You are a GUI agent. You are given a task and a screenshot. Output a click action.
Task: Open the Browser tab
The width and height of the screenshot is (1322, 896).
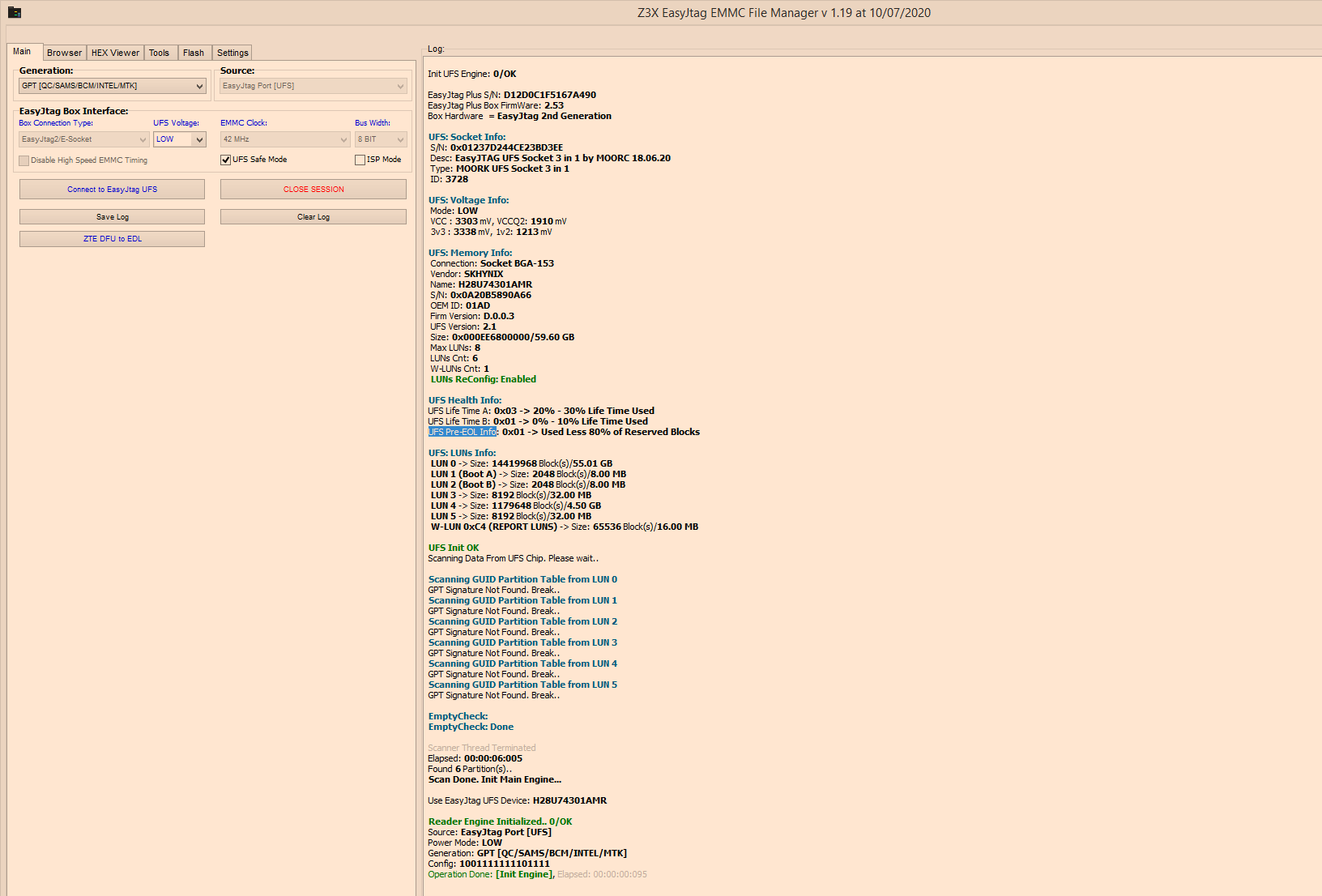coord(64,53)
